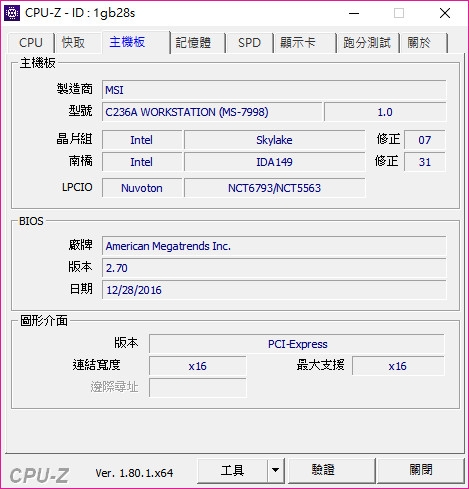Click the southbridge value IDA149
This screenshot has height=489, width=469.
click(274, 162)
